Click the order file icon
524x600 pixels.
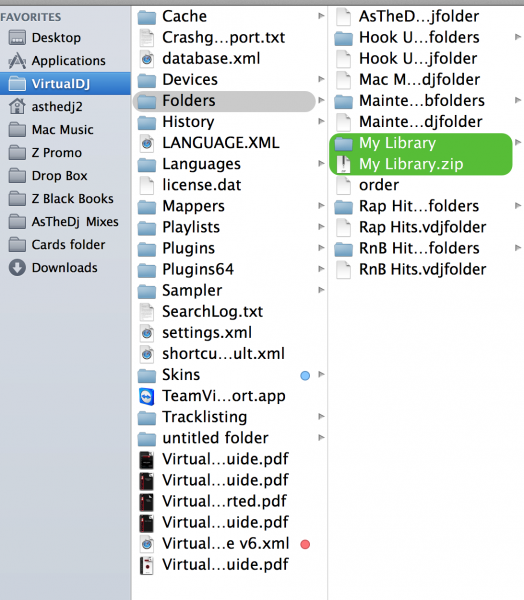point(343,185)
